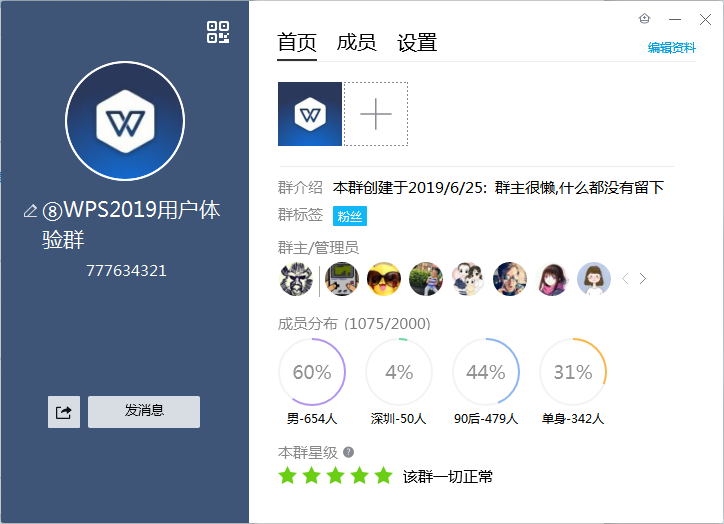Close the group profile window
Screen dimensions: 724x524
[x=705, y=19]
